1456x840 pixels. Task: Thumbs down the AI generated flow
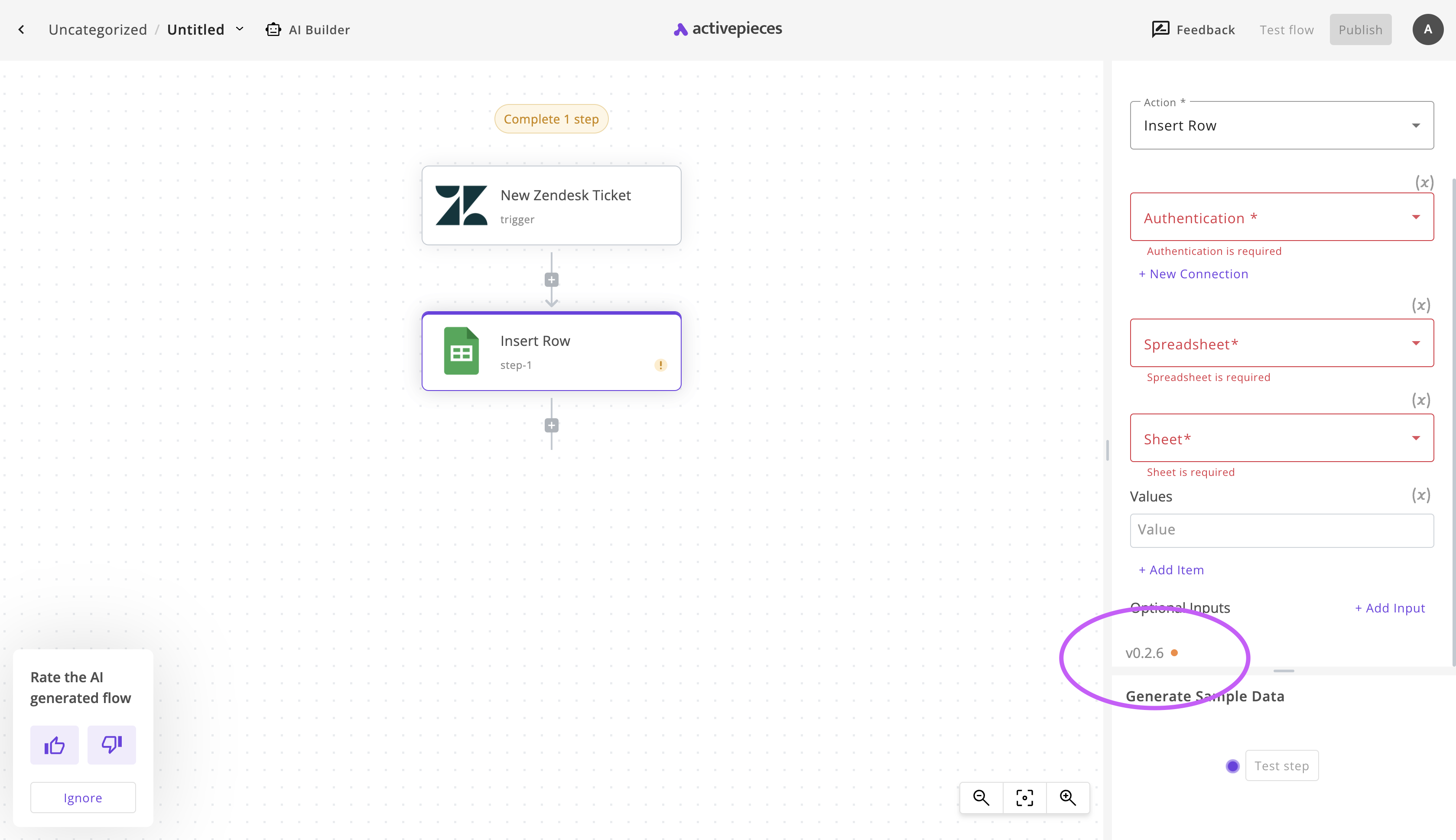click(111, 745)
